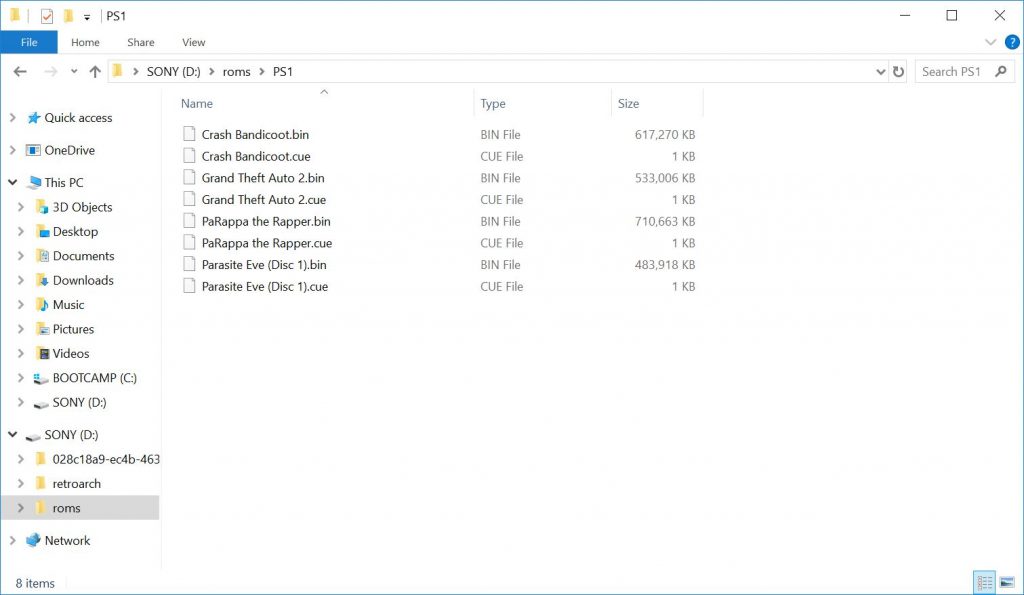1024x595 pixels.
Task: Expand the roms folder node
Action: (21, 508)
